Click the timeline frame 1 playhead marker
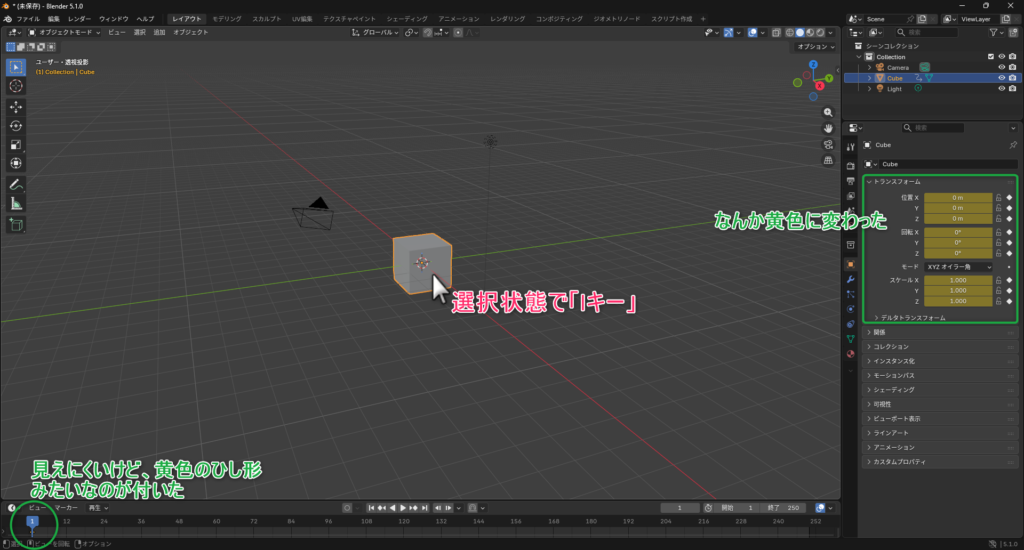Screen dimensions: 1024x550 32,521
